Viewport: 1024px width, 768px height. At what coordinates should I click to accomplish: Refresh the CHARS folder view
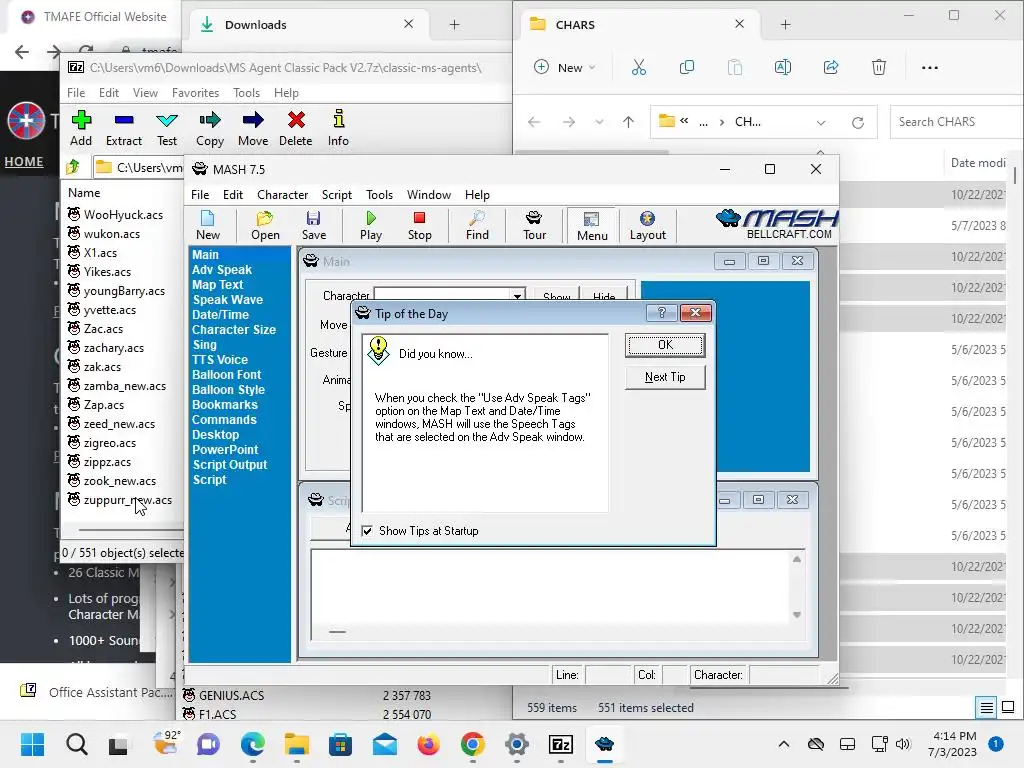pyautogui.click(x=857, y=122)
